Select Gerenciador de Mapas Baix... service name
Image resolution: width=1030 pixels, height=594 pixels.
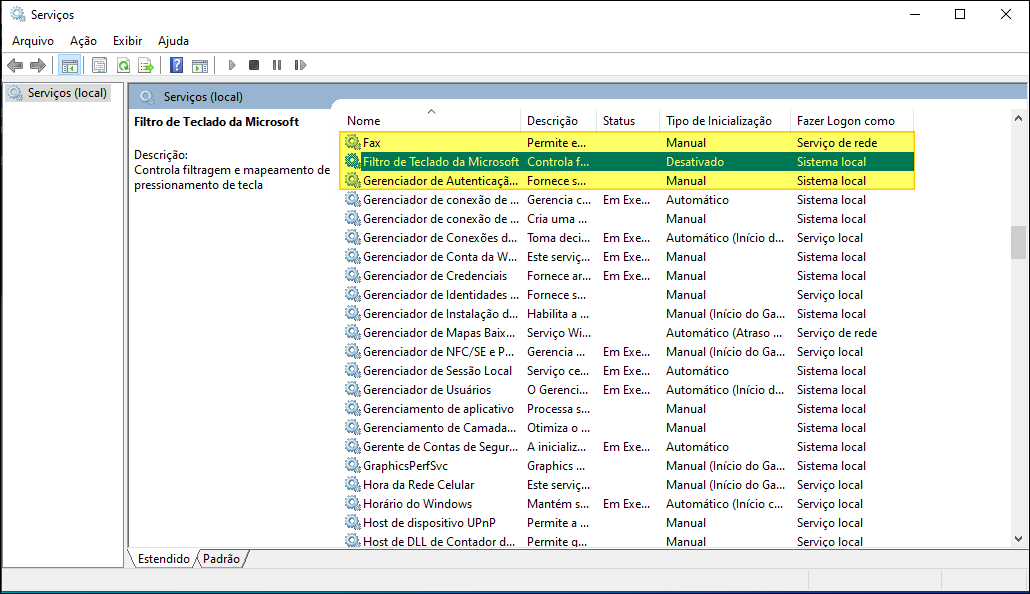tap(439, 333)
